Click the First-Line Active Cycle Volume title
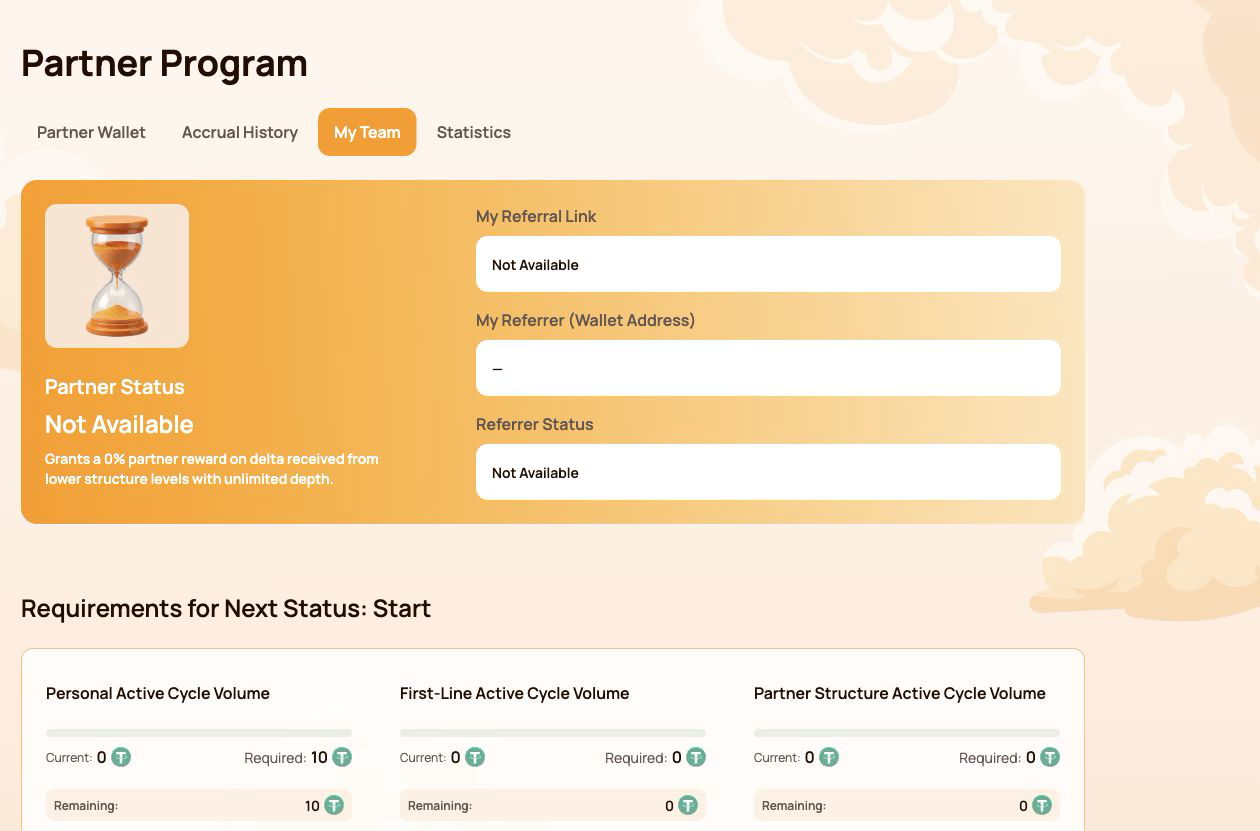This screenshot has height=831, width=1260. tap(515, 693)
